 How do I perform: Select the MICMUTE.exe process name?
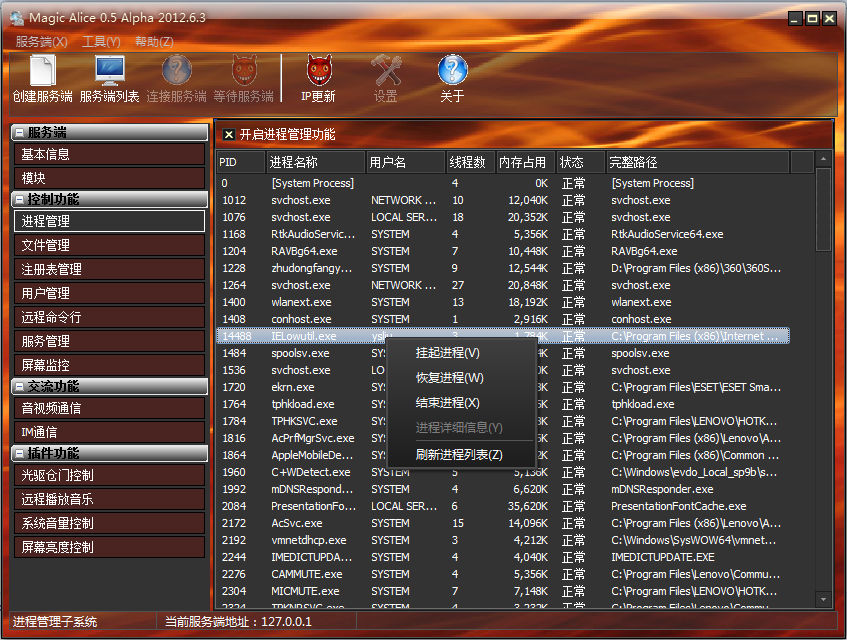pyautogui.click(x=305, y=591)
